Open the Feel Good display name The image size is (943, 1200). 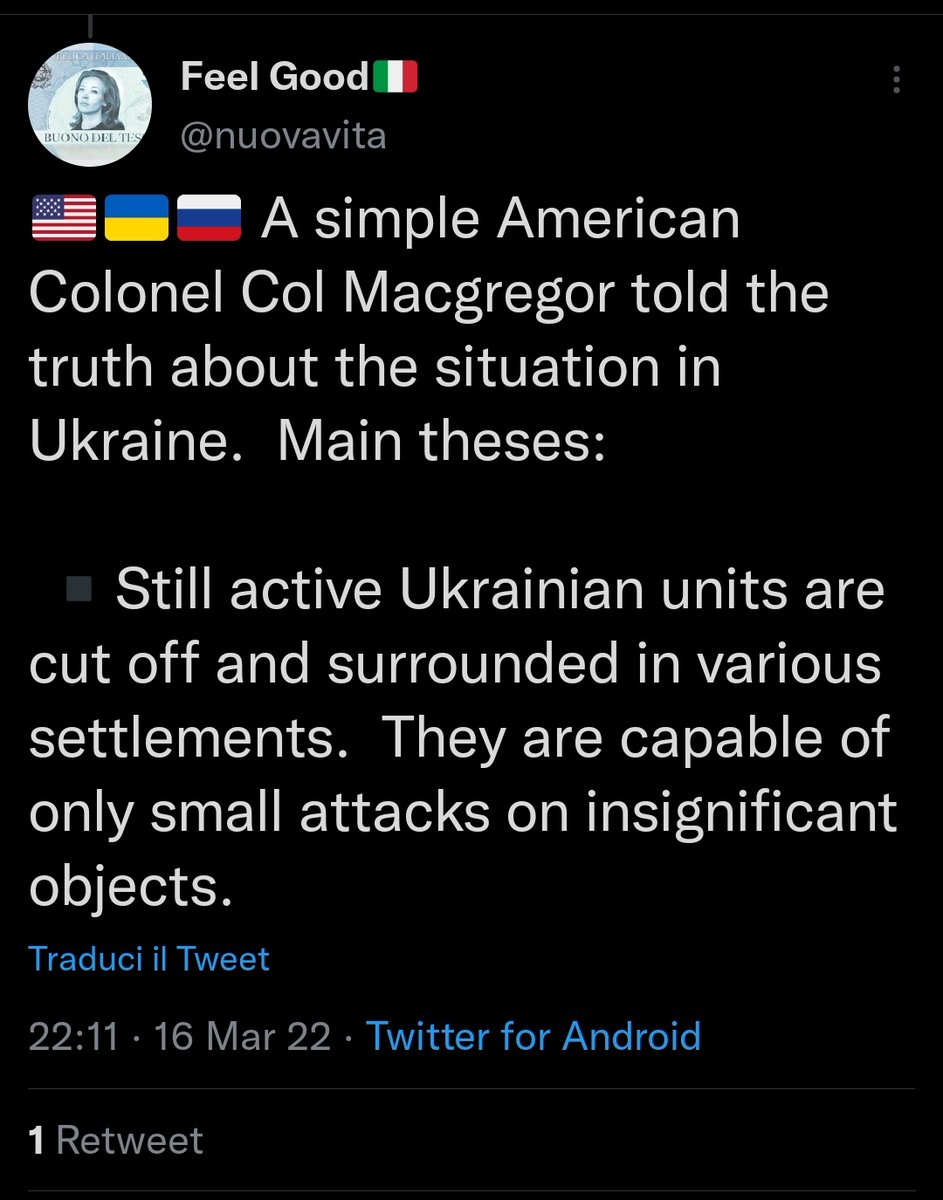click(x=275, y=77)
